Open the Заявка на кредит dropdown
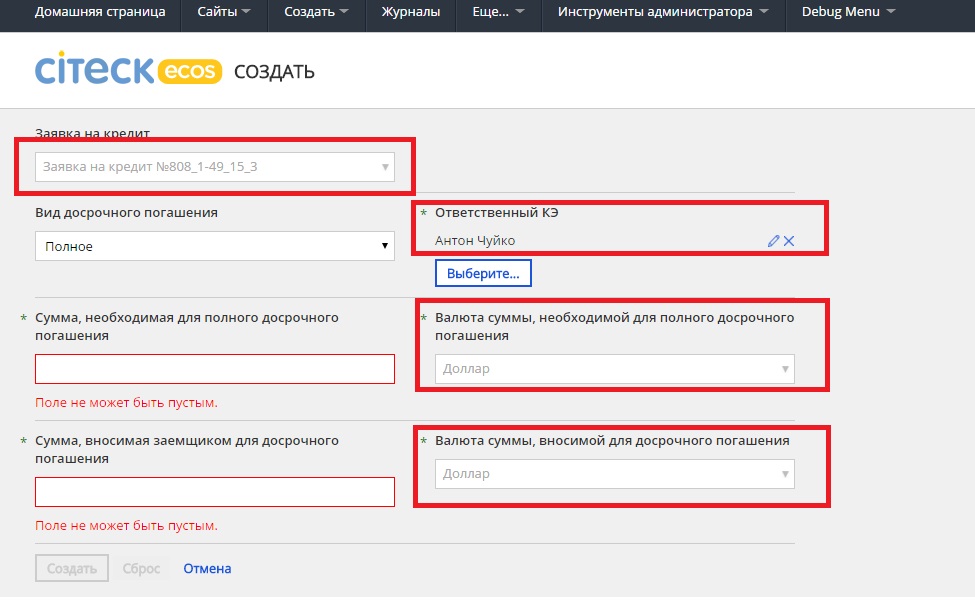Viewport: 975px width, 602px height. pyautogui.click(x=214, y=167)
